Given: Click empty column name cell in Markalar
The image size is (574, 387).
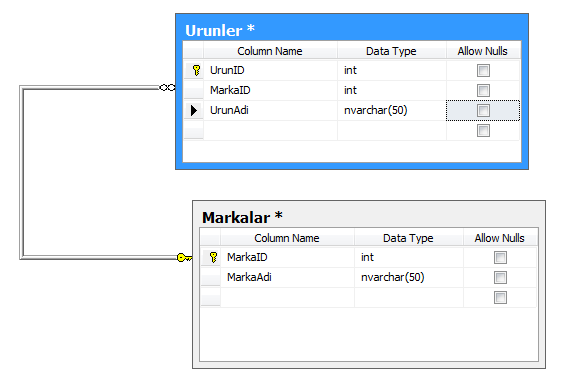Looking at the screenshot, I should 287,297.
